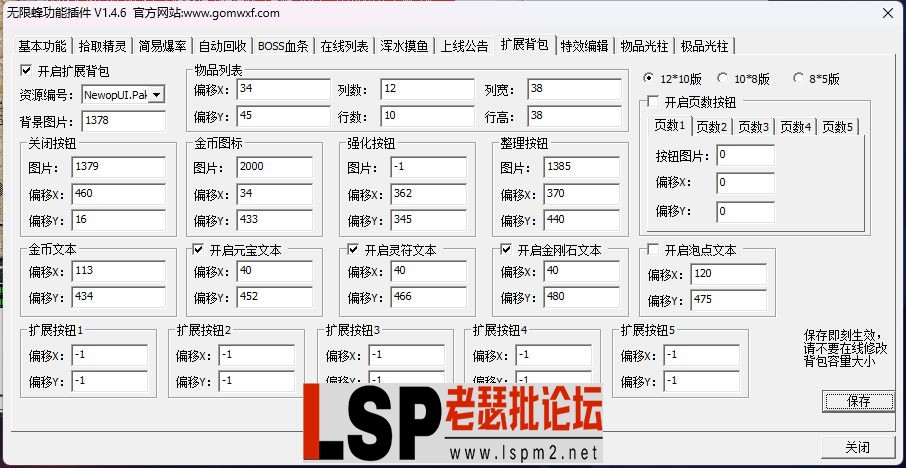The image size is (906, 468).
Task: Open the BOSS血条 tab
Action: point(283,46)
